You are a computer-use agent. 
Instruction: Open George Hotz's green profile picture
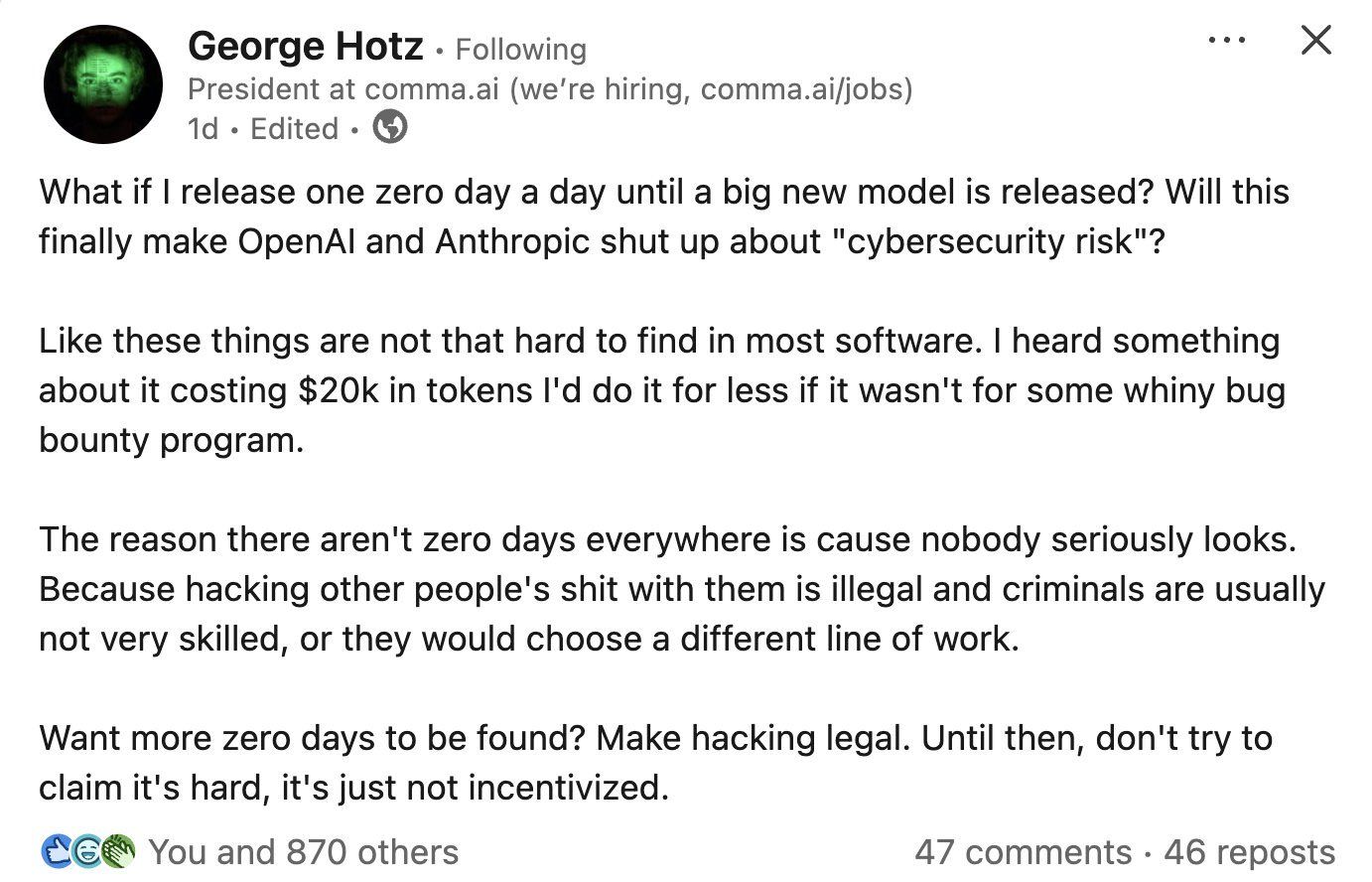102,84
